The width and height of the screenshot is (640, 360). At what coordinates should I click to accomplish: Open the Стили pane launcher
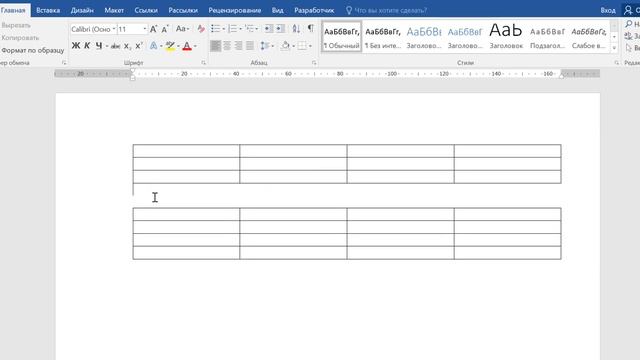point(616,63)
